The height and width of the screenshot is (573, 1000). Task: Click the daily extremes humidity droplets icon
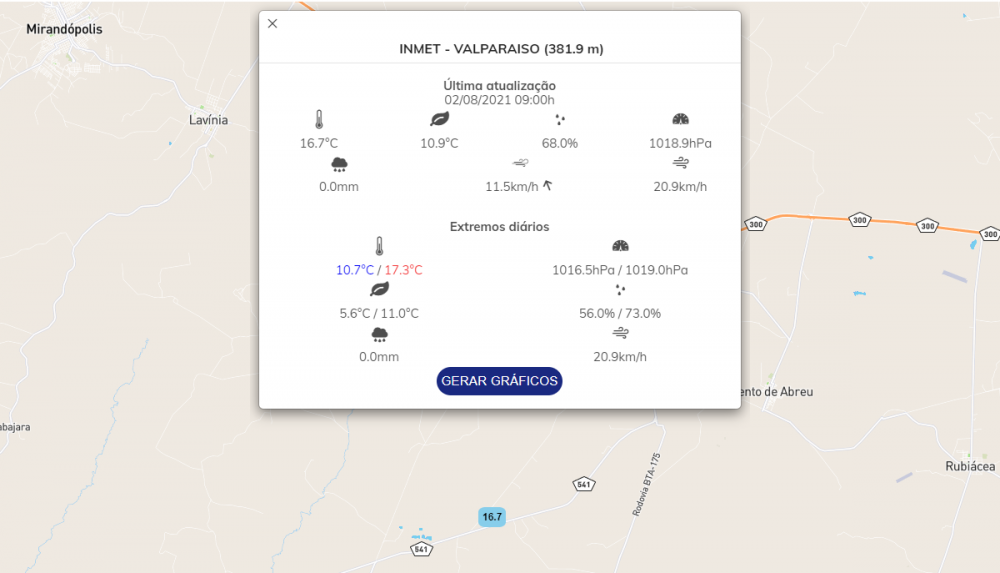620,290
